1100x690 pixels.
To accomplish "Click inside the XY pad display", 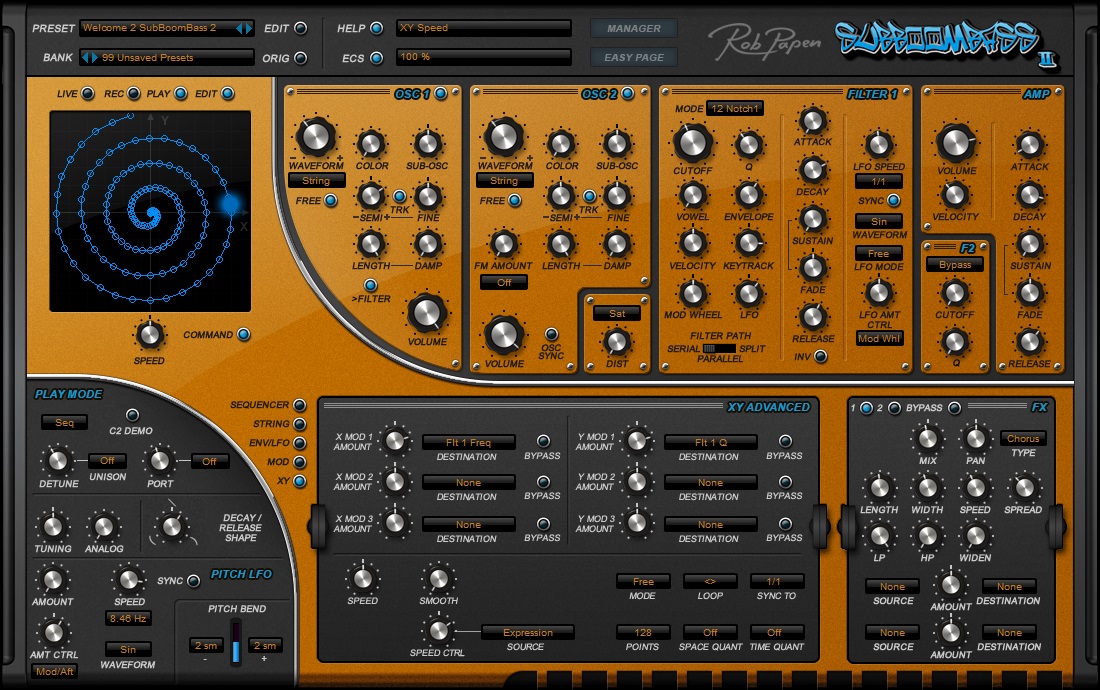I will [x=150, y=210].
